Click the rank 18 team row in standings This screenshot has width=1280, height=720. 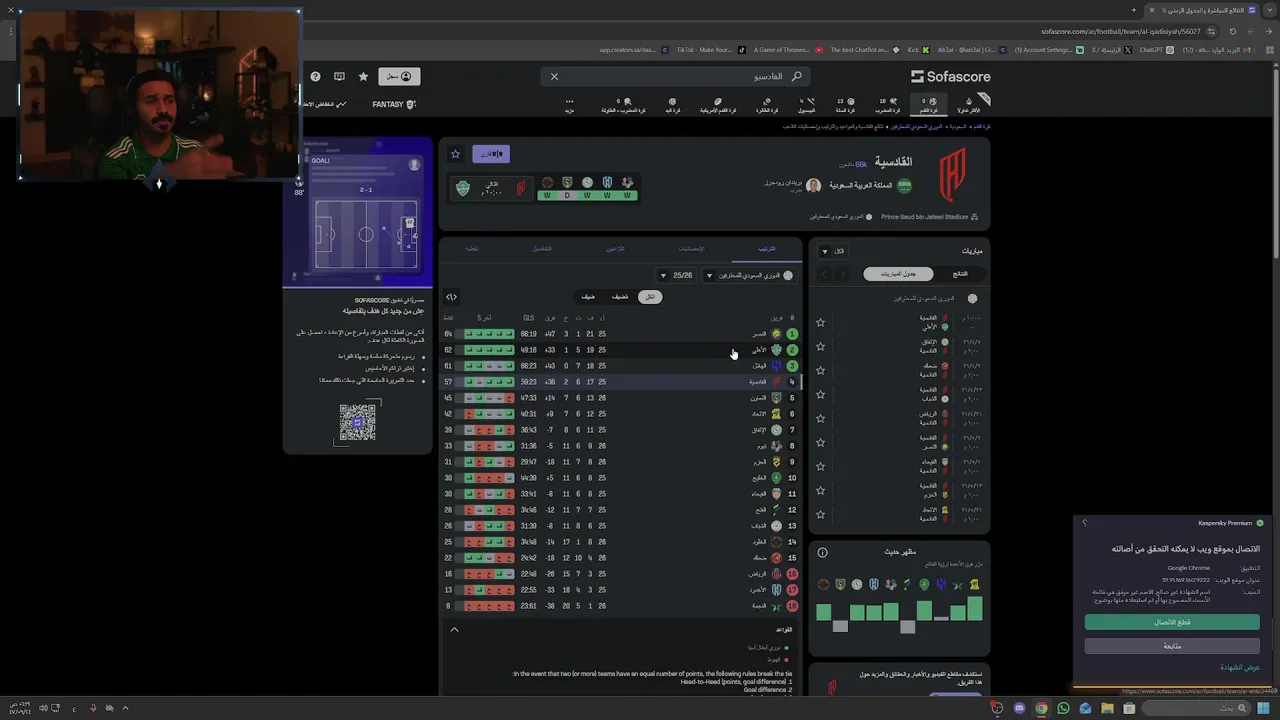tap(620, 606)
